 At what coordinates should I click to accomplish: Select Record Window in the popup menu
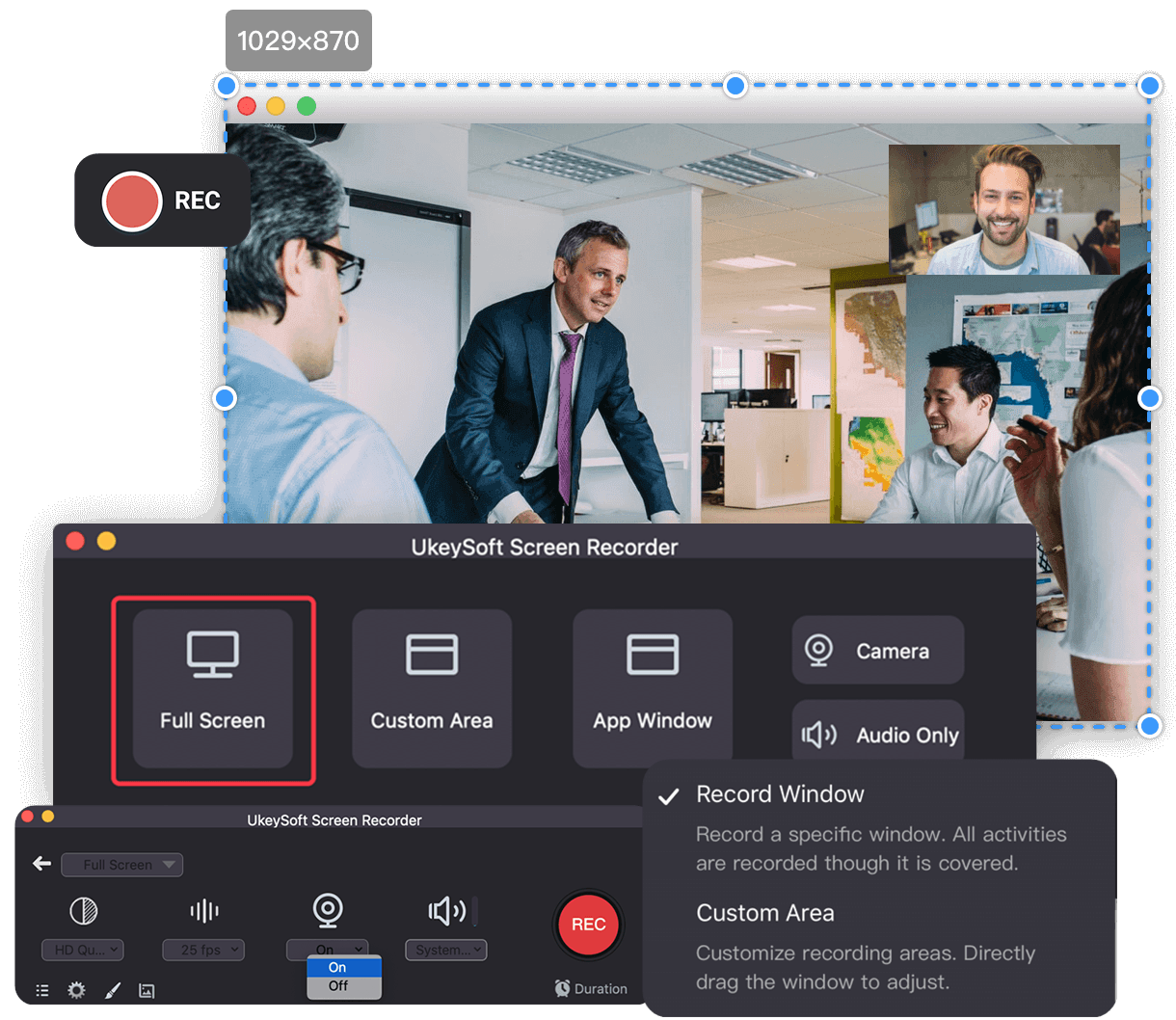[780, 794]
